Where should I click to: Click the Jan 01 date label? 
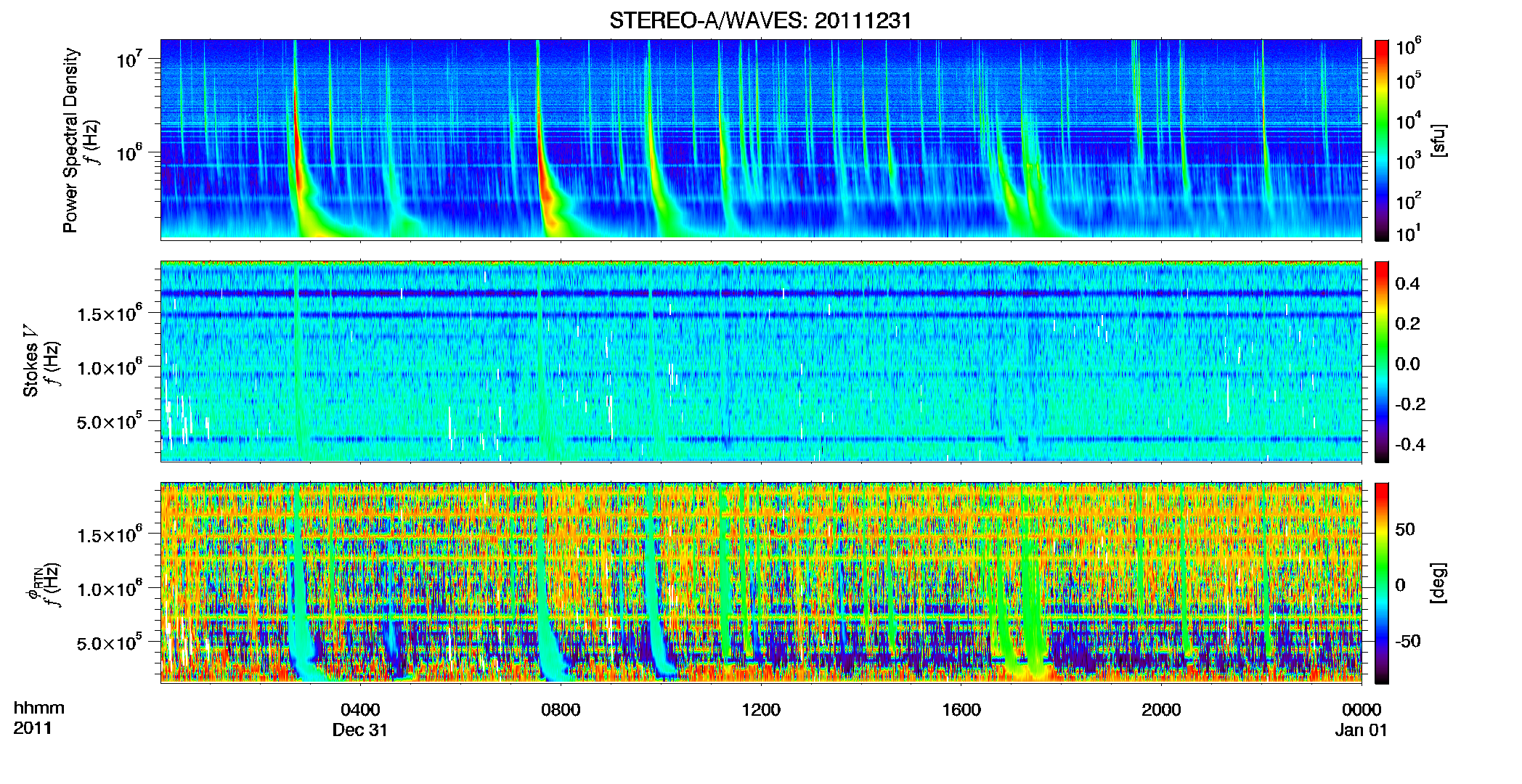click(1362, 730)
